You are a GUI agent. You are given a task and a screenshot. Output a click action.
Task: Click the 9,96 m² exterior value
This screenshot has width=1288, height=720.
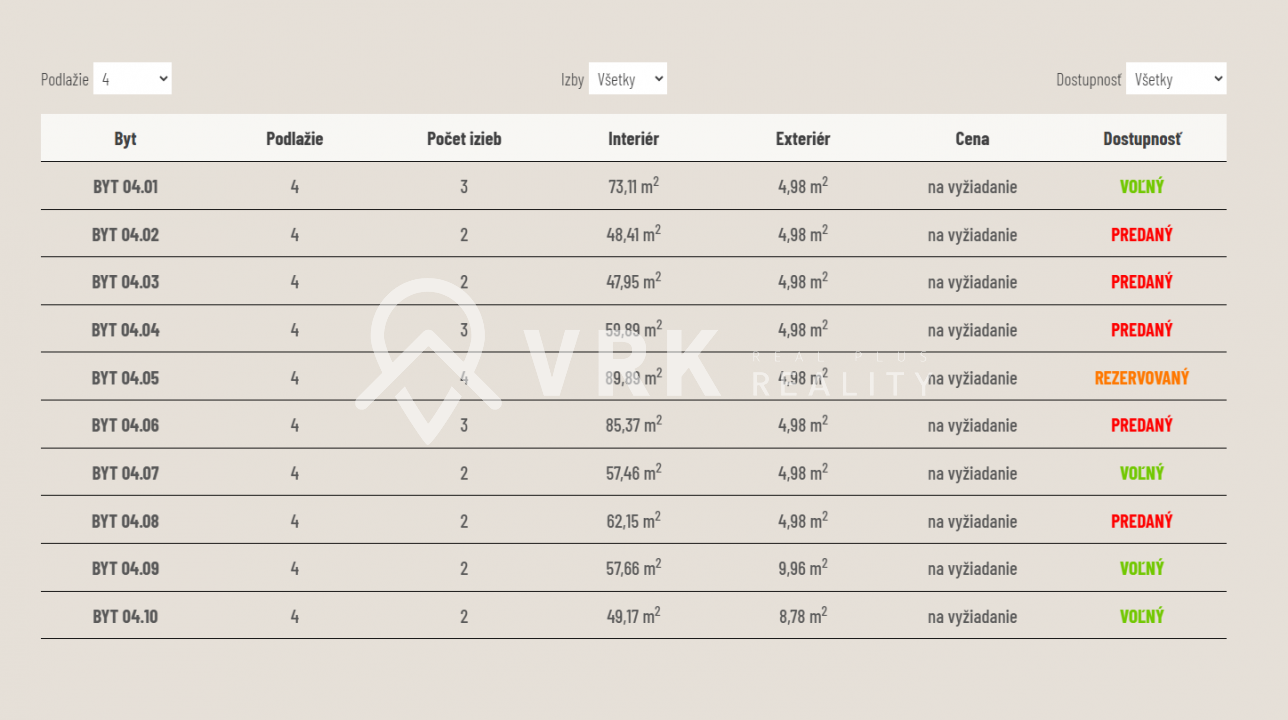(x=803, y=568)
